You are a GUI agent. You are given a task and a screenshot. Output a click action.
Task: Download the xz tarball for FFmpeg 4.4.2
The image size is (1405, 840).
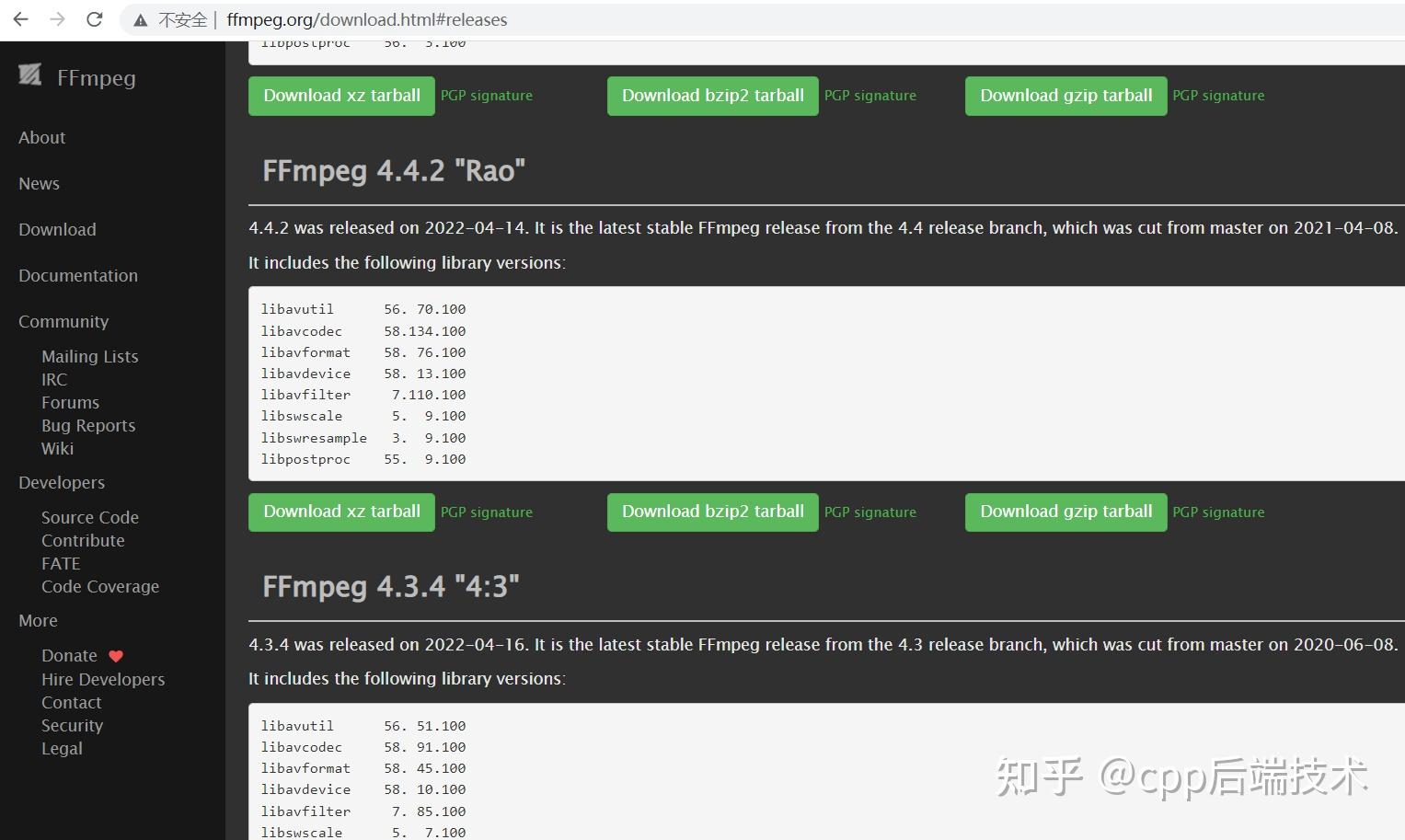click(340, 512)
